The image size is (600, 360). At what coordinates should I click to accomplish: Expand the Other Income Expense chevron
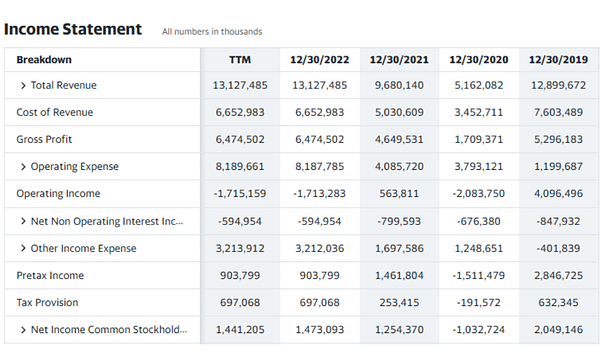(x=23, y=248)
